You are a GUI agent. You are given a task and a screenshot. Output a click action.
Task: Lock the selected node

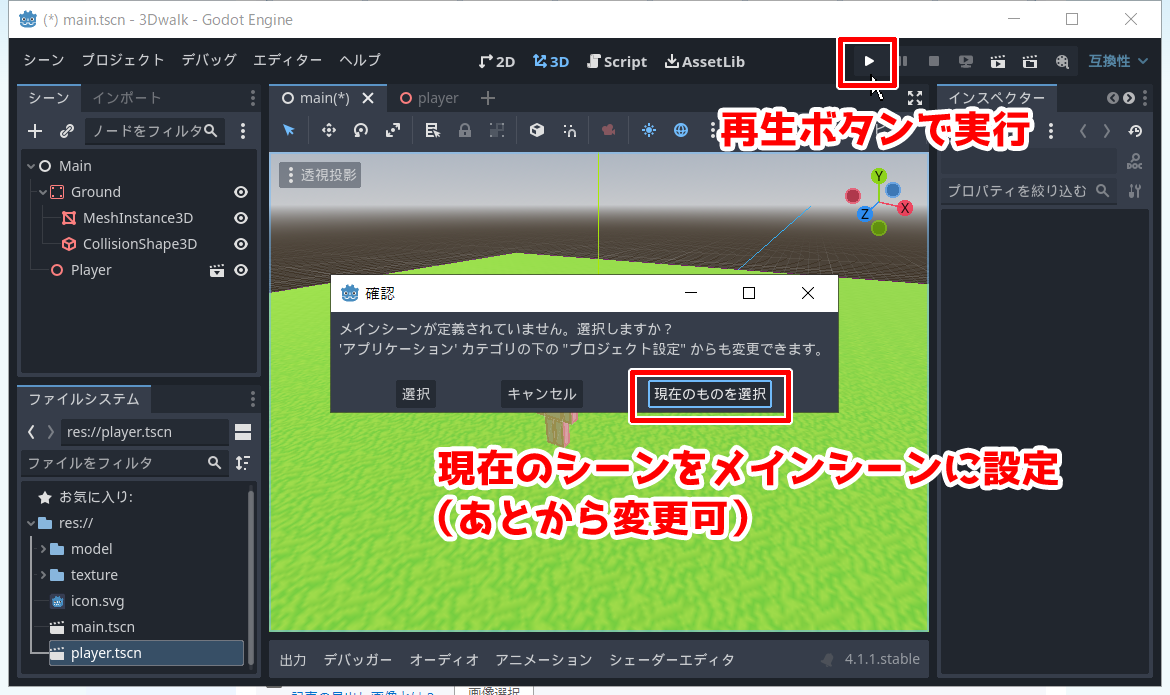[465, 131]
